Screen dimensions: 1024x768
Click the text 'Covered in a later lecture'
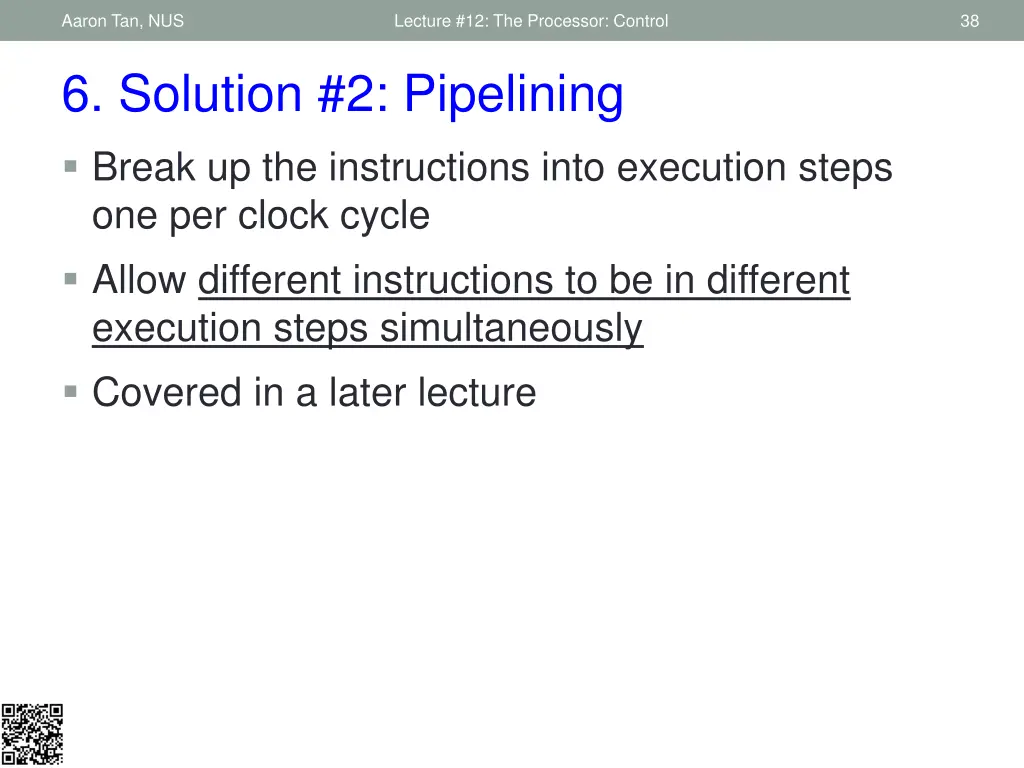click(x=314, y=392)
